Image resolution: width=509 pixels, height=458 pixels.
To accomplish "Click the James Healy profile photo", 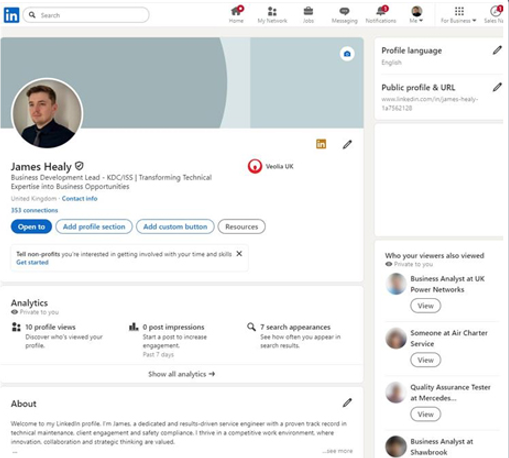I will [47, 113].
